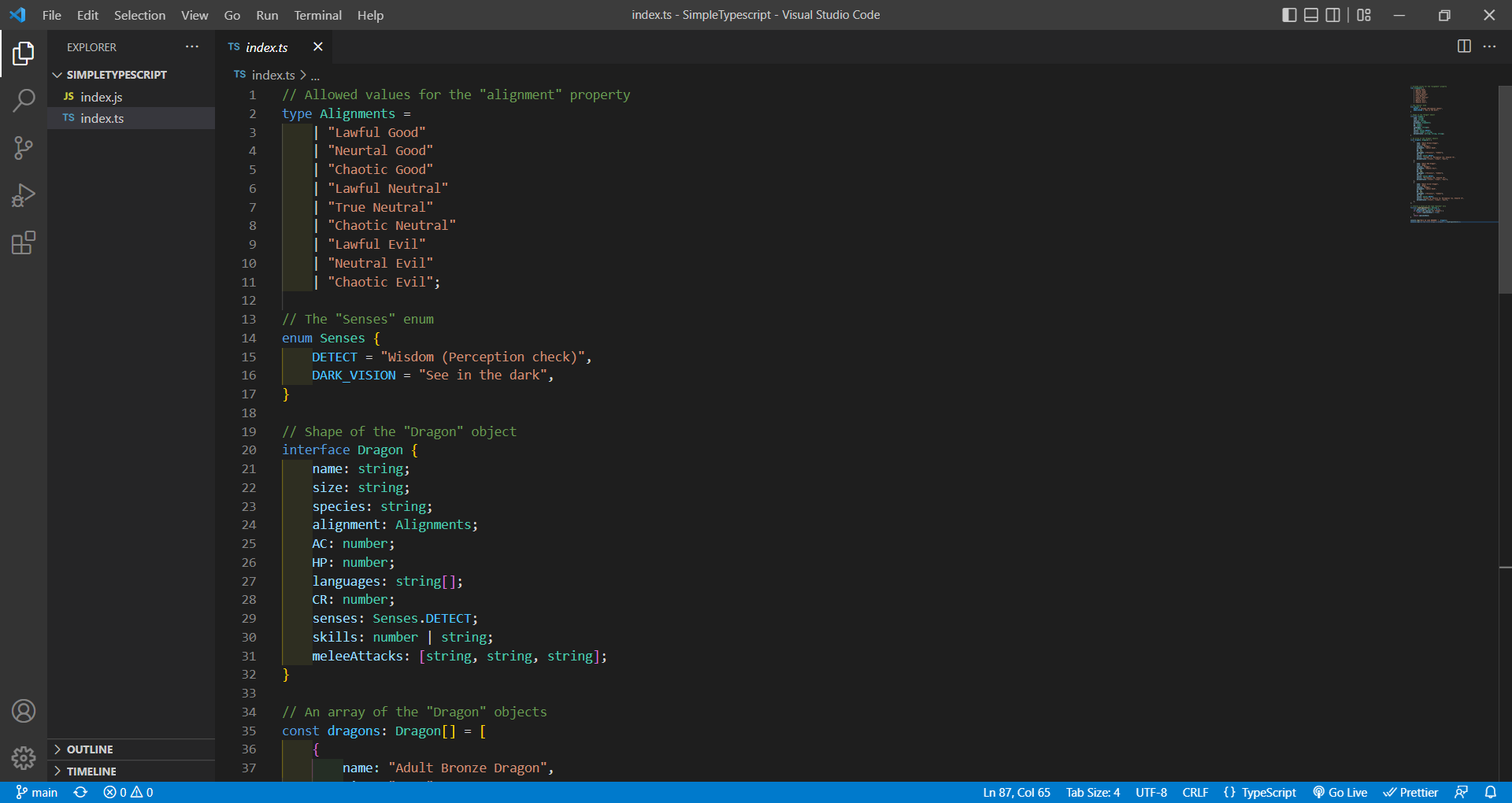Show errors and warnings count

tap(128, 792)
